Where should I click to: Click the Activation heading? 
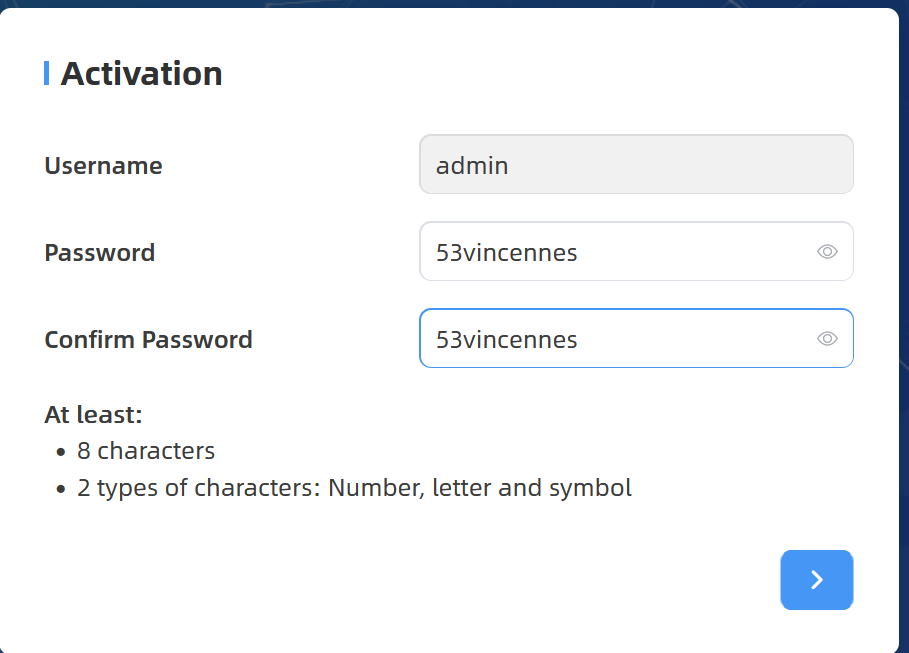(141, 74)
